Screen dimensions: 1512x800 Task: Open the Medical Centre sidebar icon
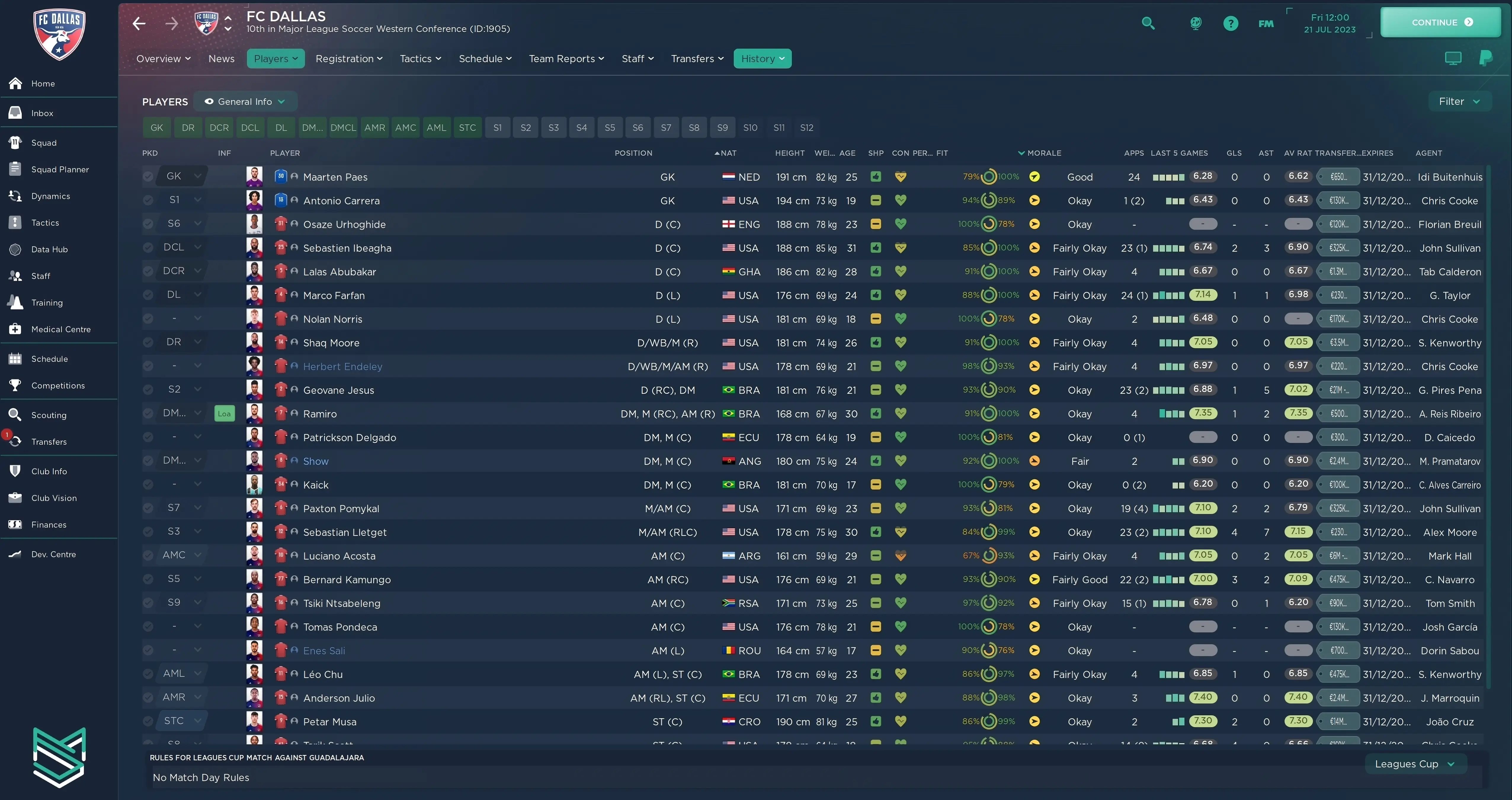click(15, 329)
